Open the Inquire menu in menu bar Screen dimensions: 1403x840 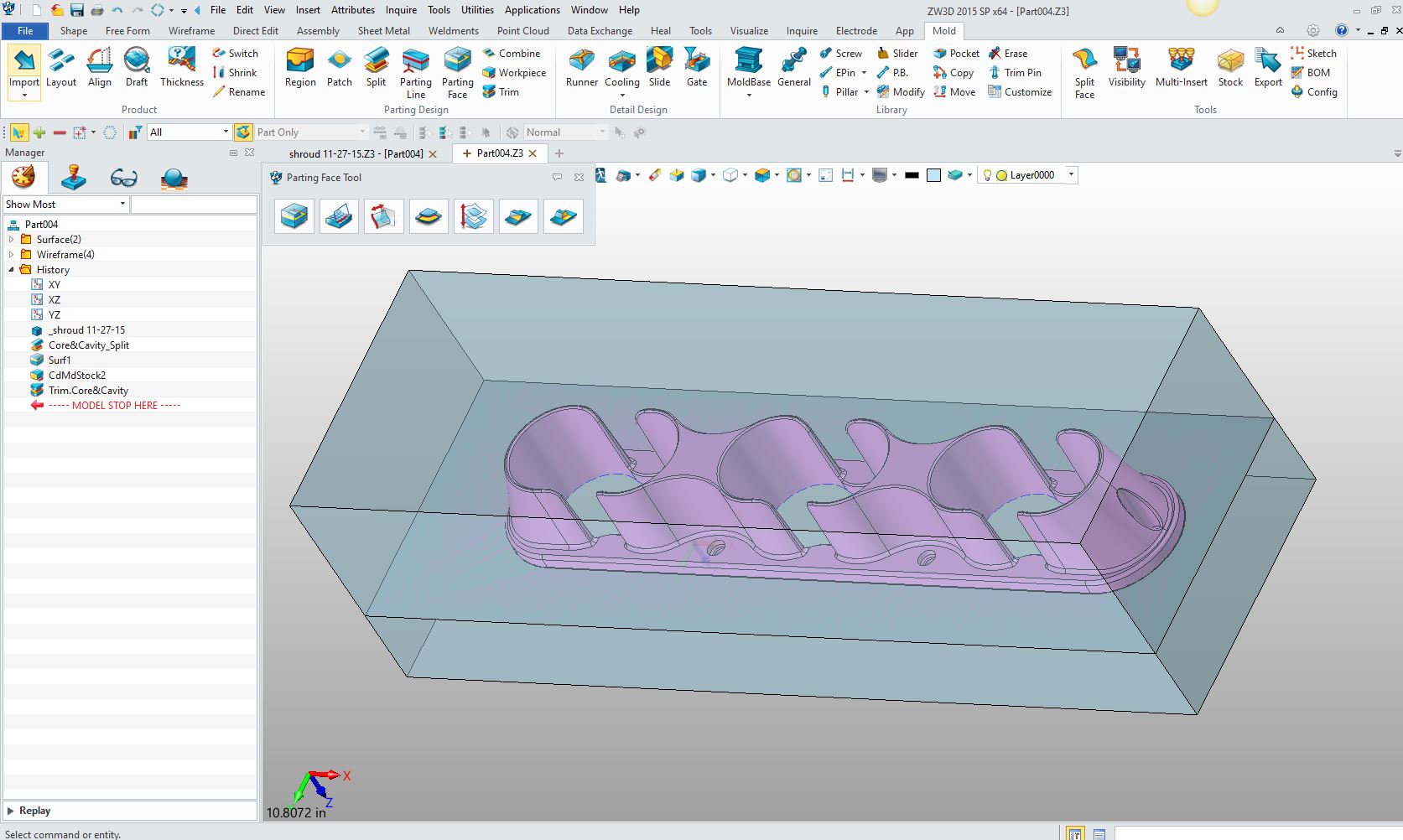[x=401, y=10]
